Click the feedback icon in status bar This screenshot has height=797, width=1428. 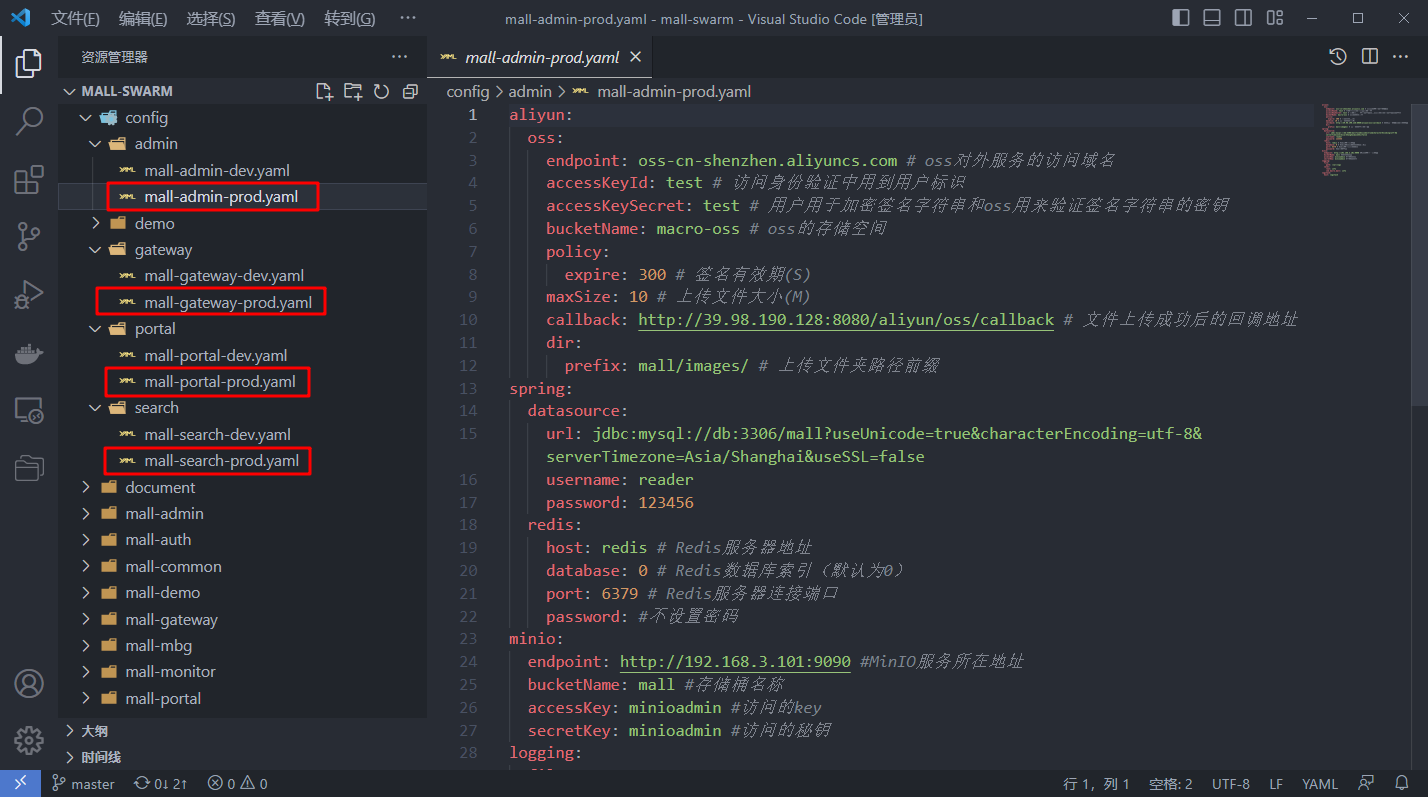(x=1366, y=784)
